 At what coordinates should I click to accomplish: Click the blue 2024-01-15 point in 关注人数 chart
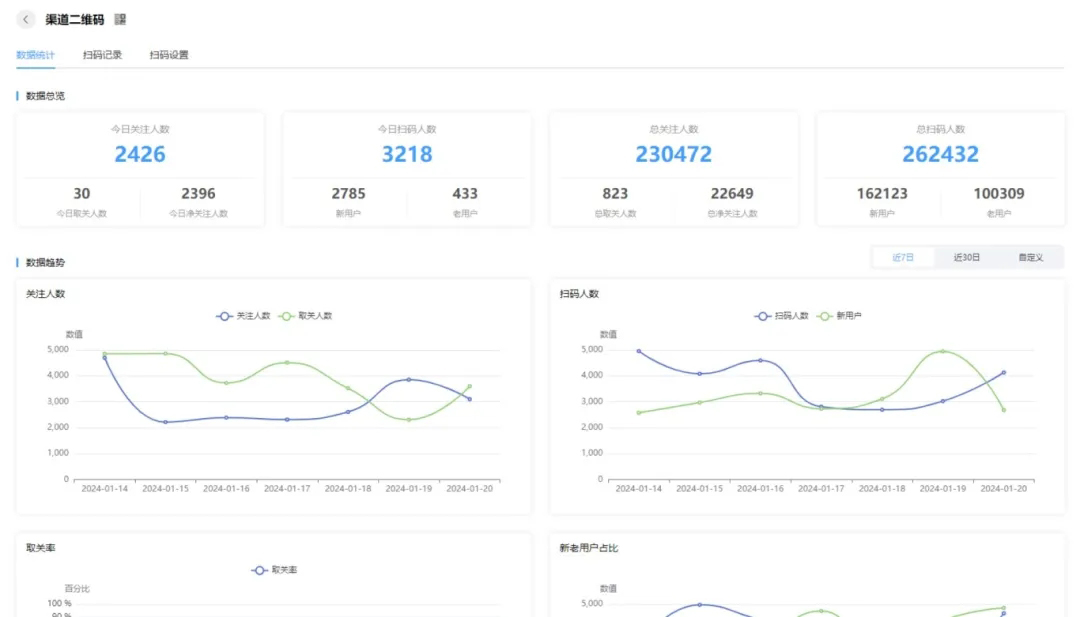165,422
